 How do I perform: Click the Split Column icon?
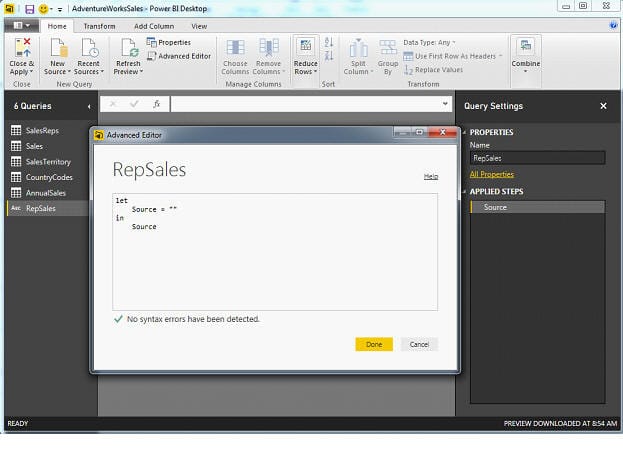pyautogui.click(x=358, y=48)
